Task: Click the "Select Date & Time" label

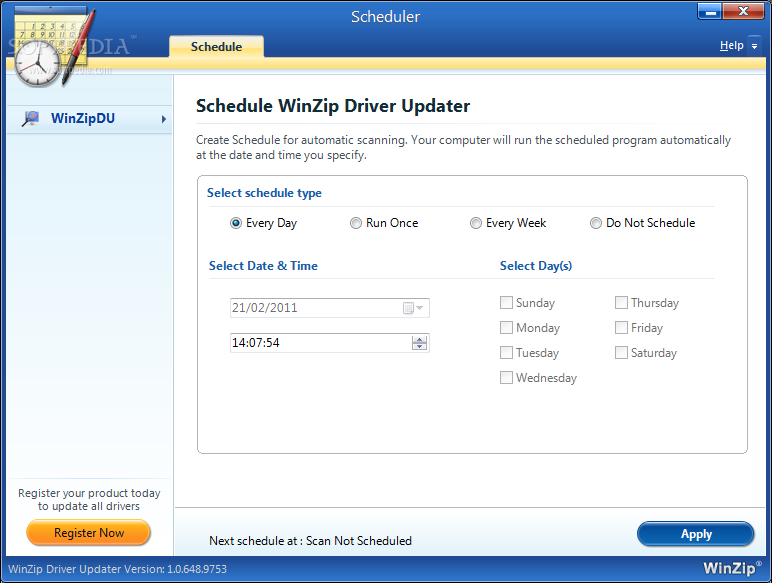Action: tap(263, 266)
